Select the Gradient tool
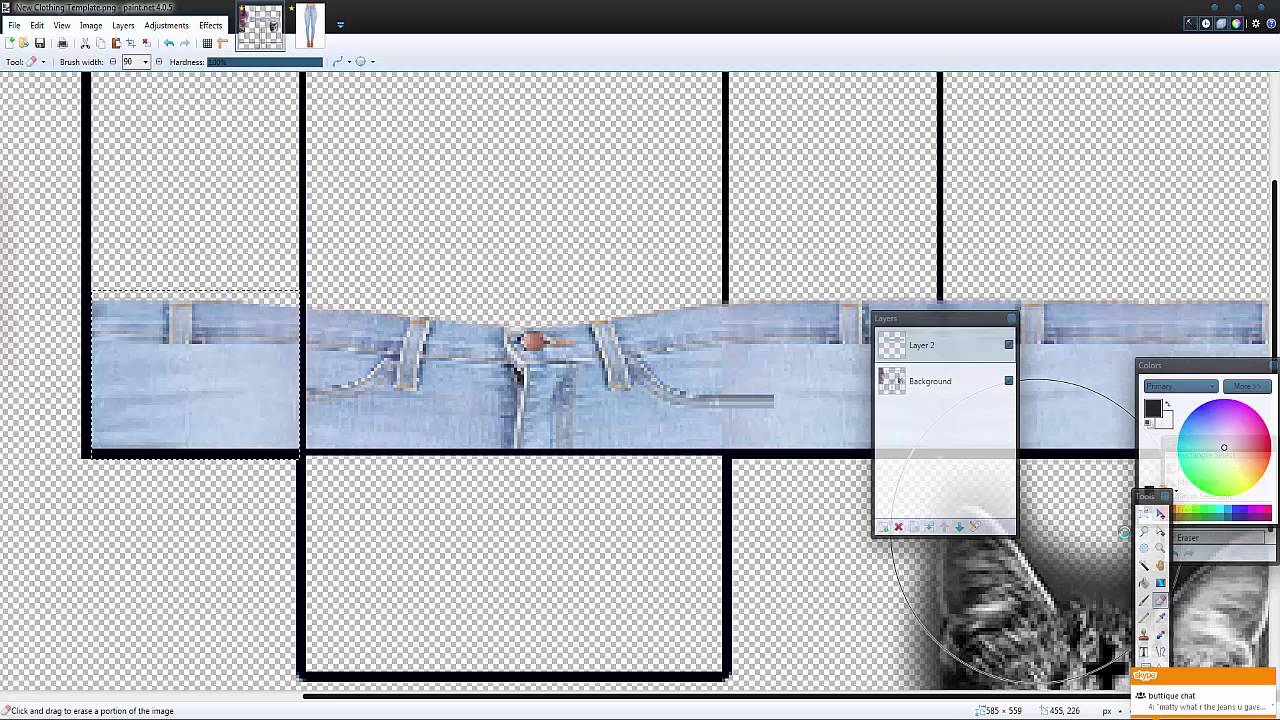1280x720 pixels. tap(1160, 582)
